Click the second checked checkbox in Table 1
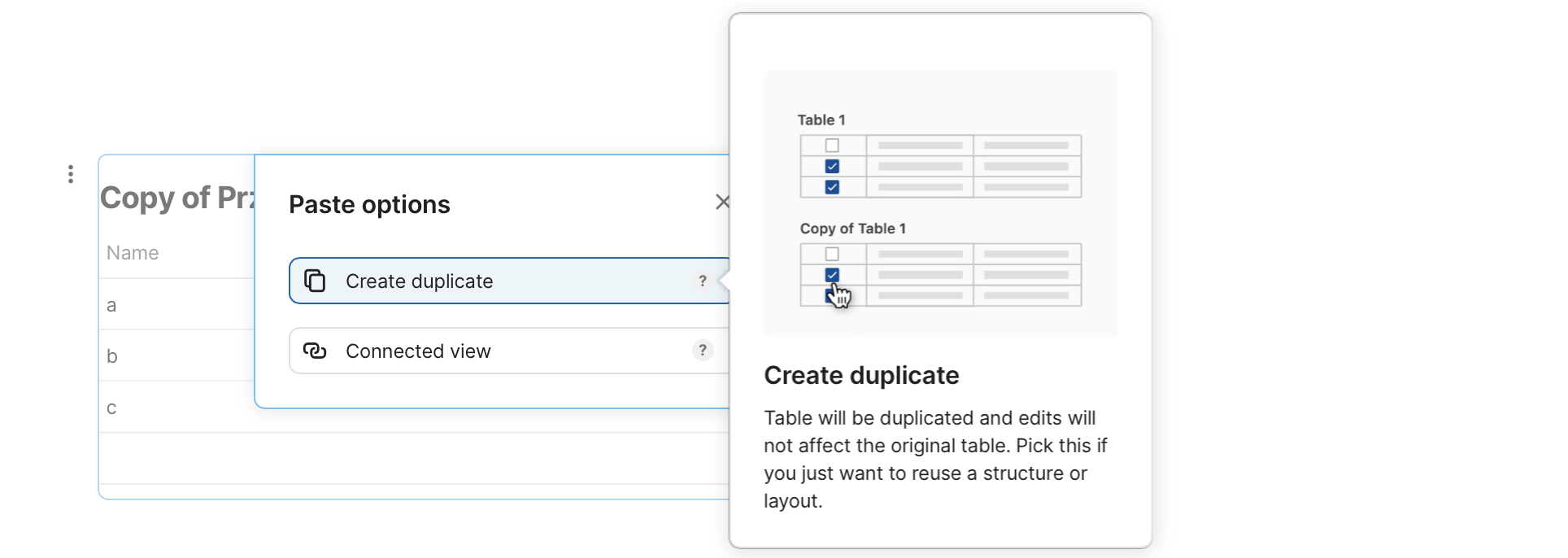This screenshot has width=1568, height=558. [832, 167]
